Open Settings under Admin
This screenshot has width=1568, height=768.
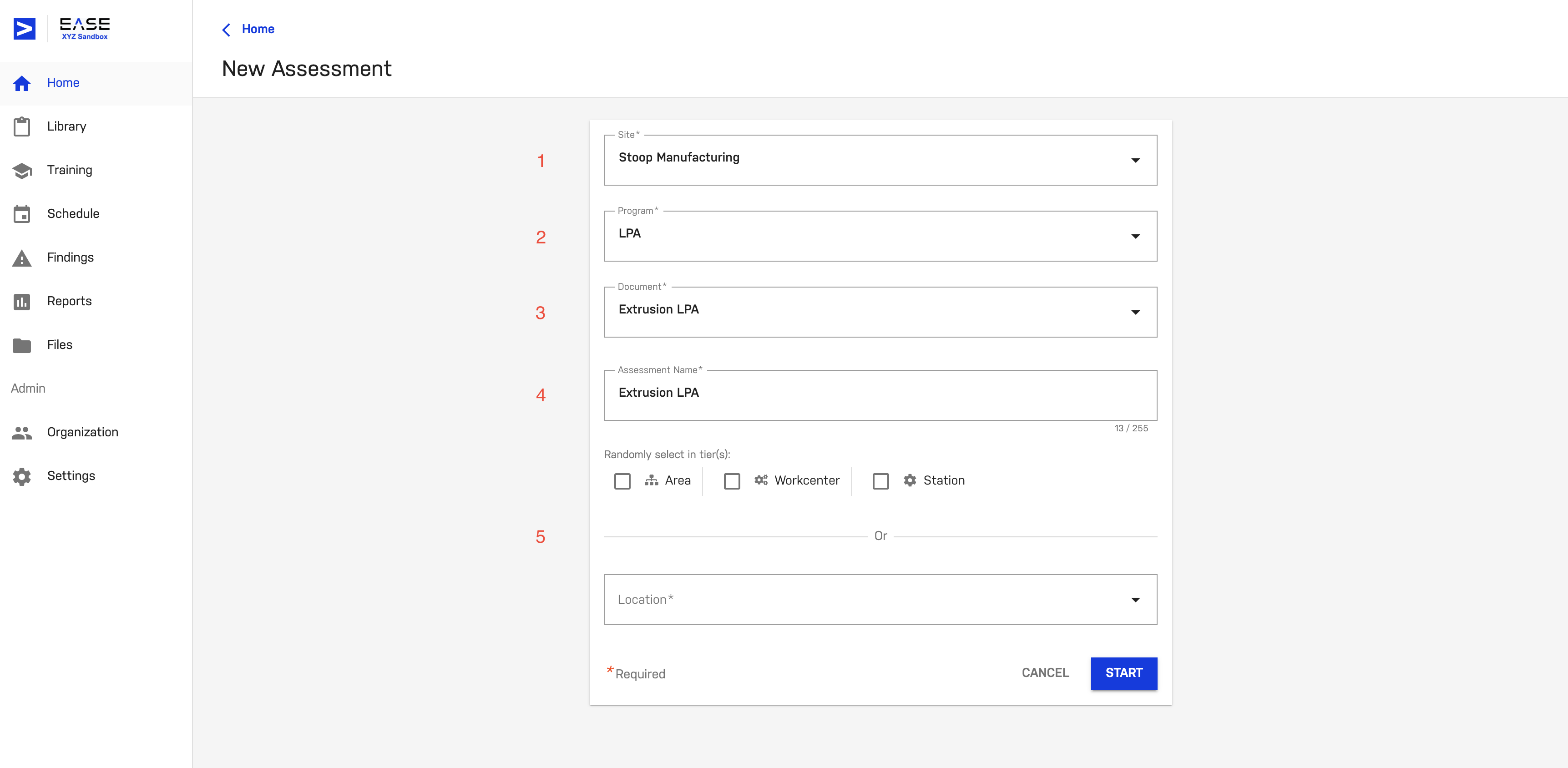point(96,476)
